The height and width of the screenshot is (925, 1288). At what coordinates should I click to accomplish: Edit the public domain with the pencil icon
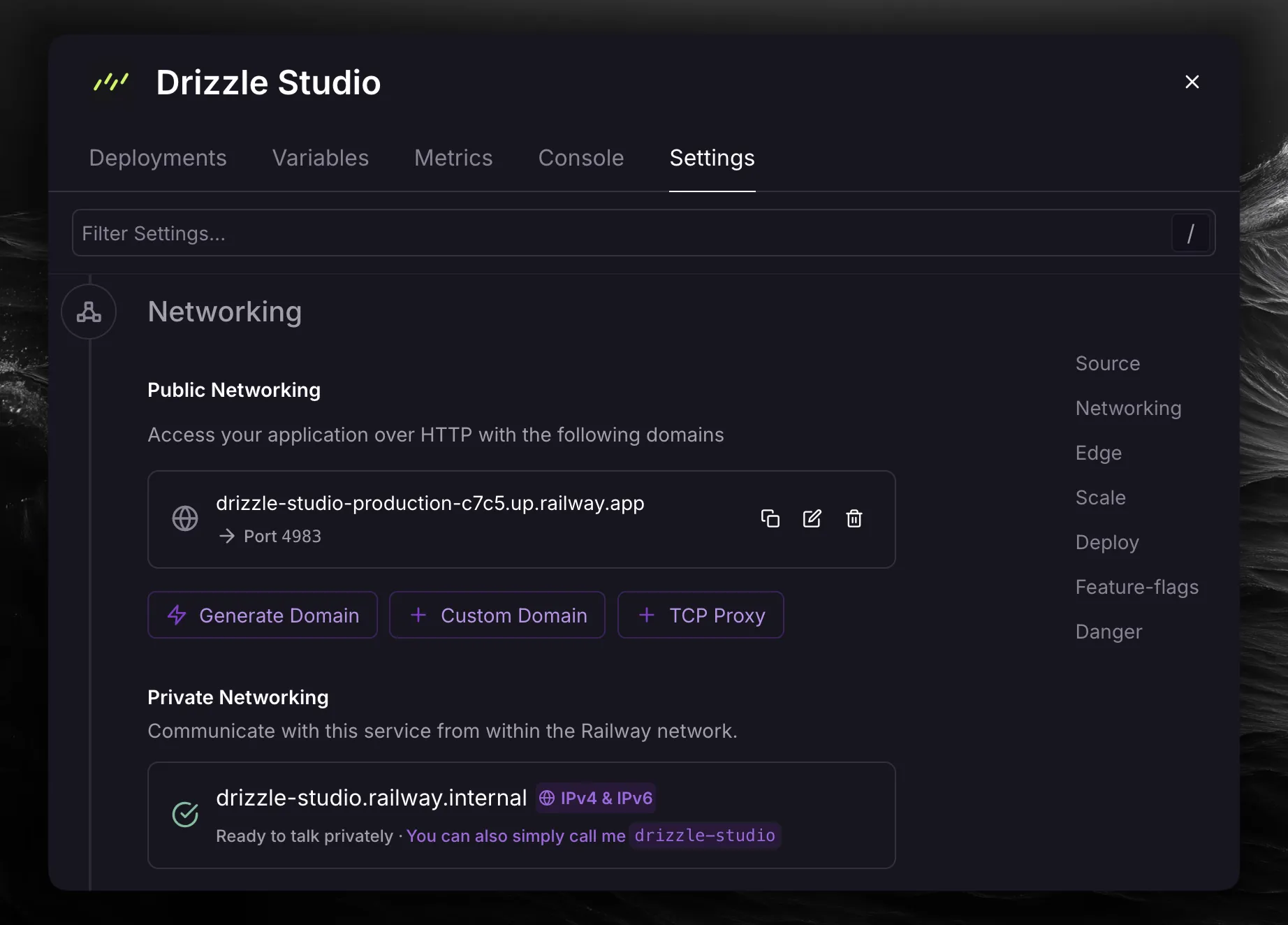click(x=812, y=518)
